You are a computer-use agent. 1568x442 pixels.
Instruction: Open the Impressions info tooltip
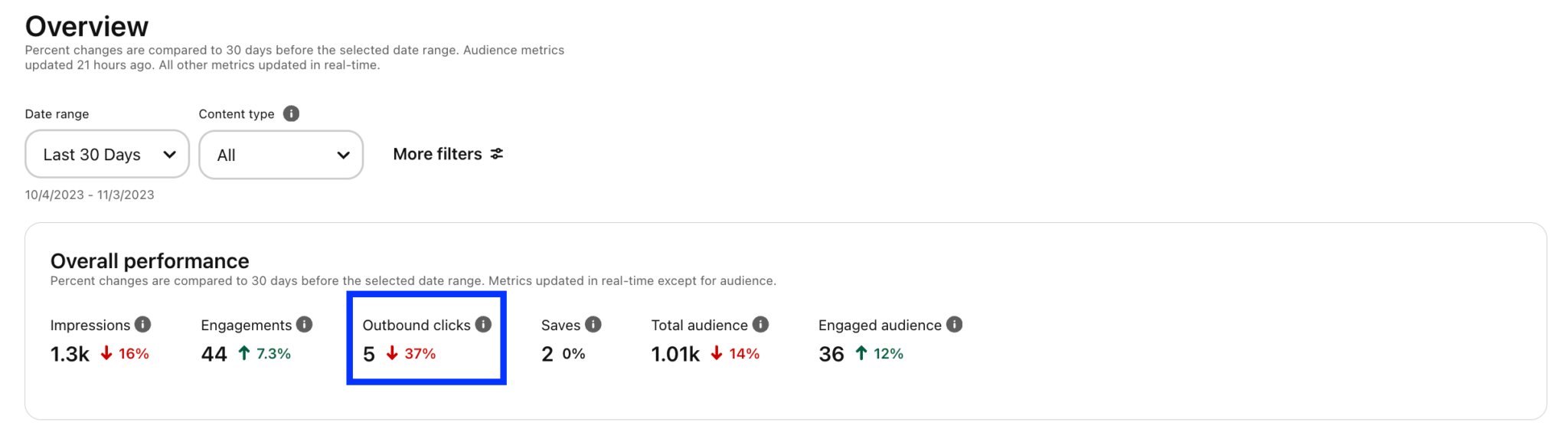(143, 324)
